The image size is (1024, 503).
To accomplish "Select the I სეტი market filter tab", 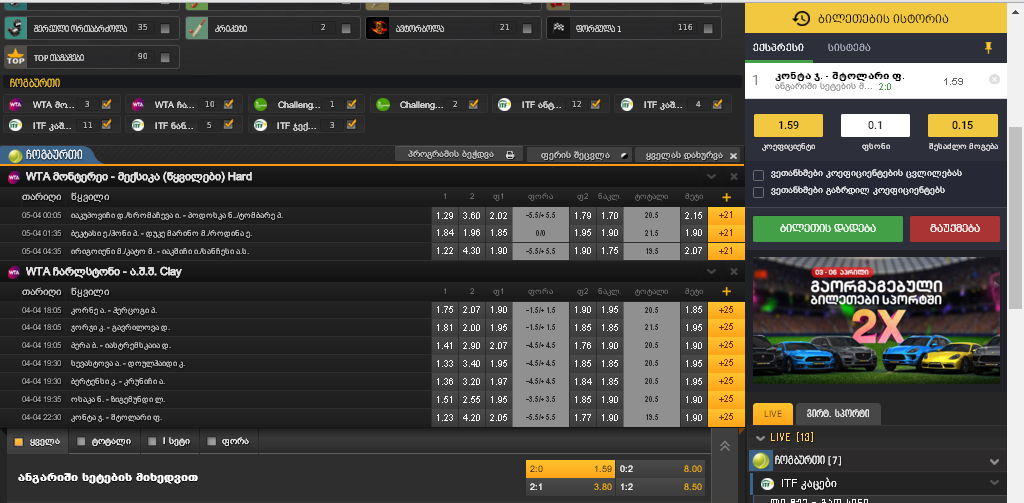I will click(x=170, y=442).
